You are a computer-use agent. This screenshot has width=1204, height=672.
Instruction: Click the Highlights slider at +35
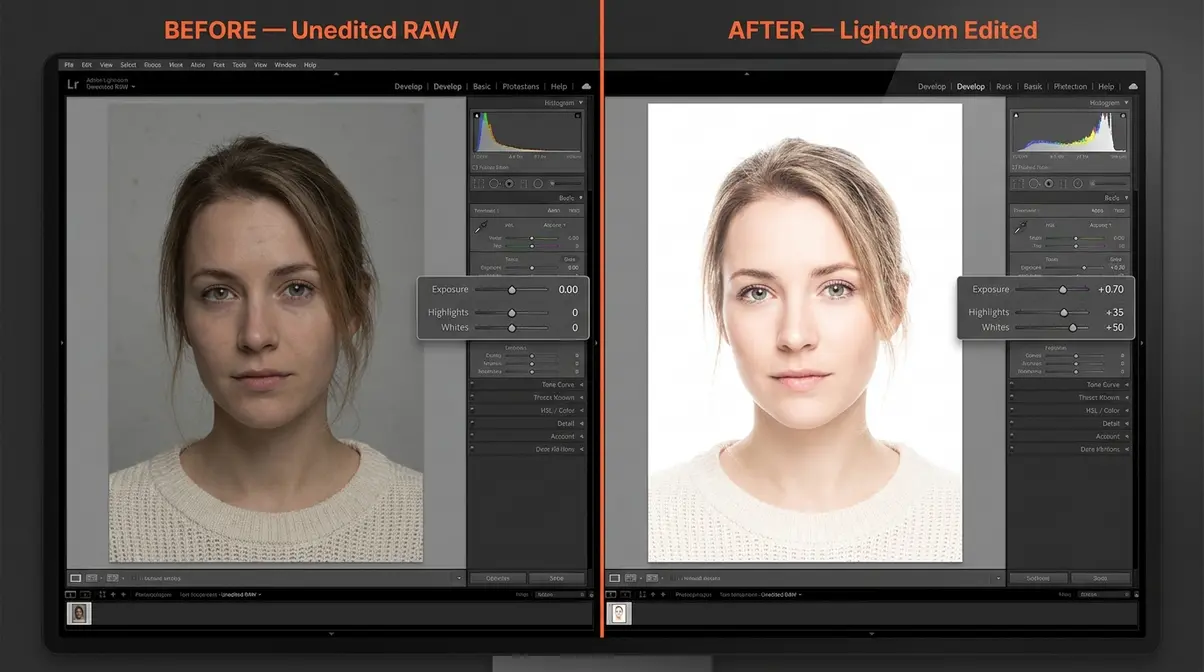point(1051,312)
